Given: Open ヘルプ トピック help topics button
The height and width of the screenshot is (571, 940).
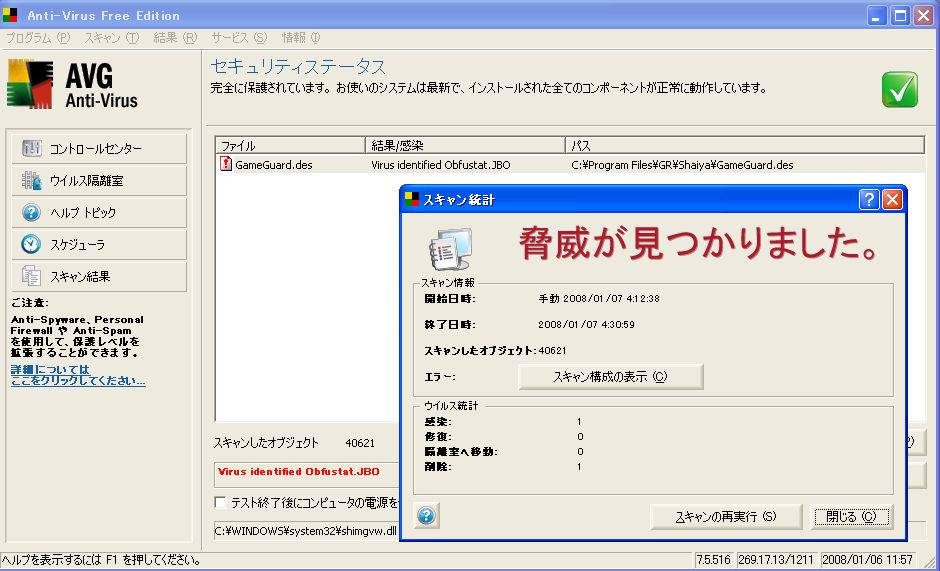Looking at the screenshot, I should (99, 212).
